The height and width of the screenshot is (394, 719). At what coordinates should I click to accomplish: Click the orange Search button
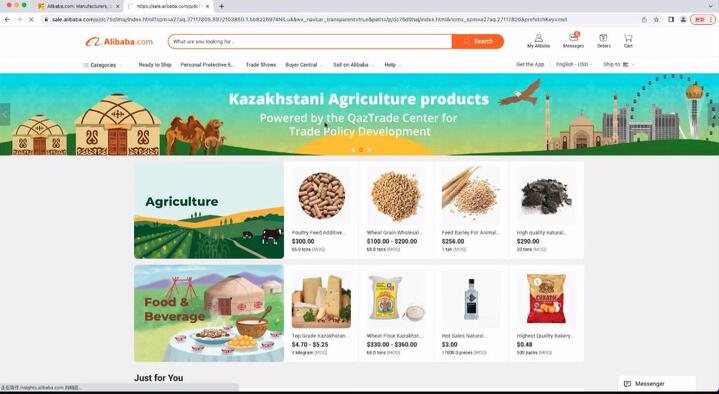478,41
